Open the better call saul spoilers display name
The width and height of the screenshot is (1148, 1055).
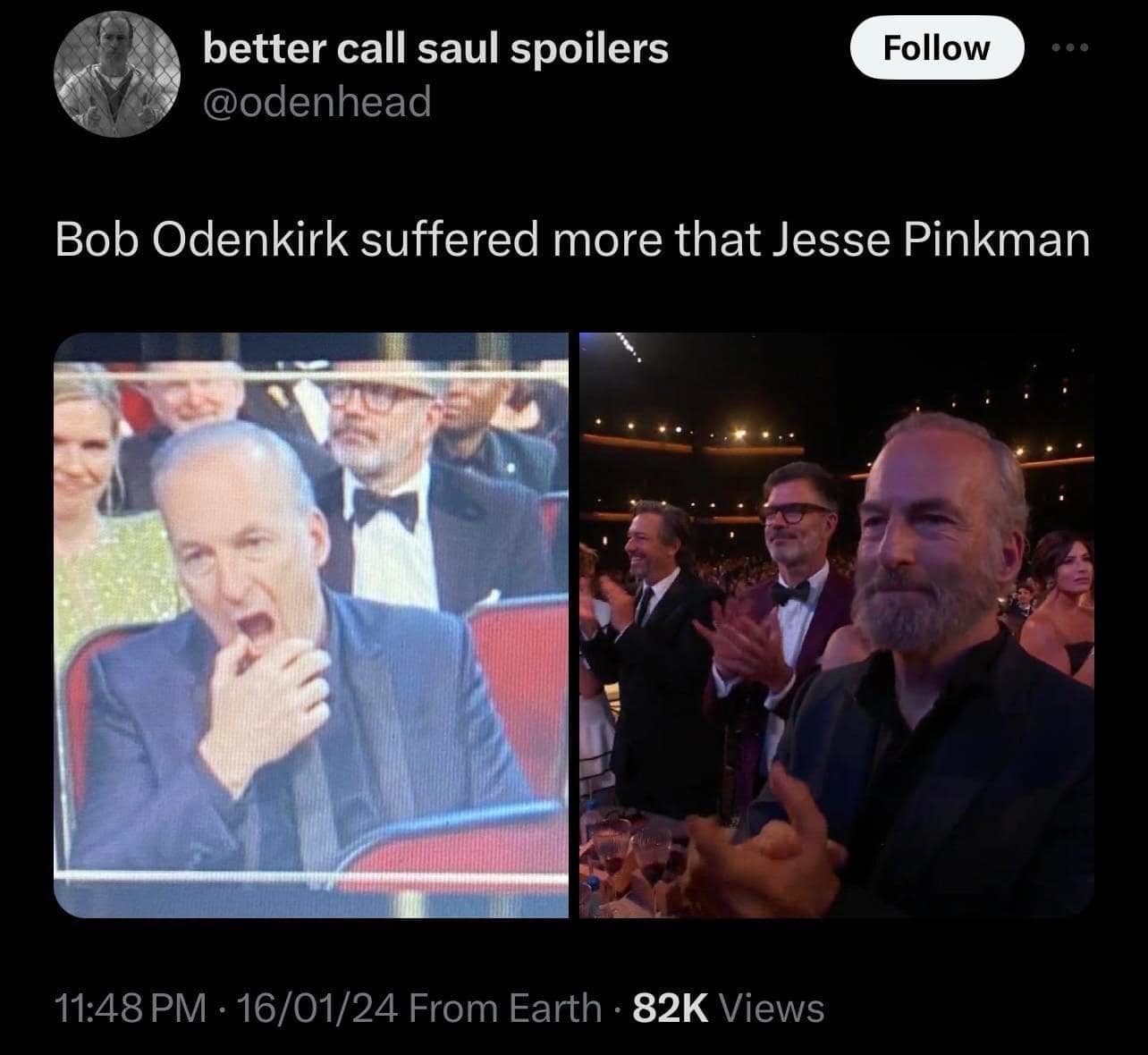point(435,48)
